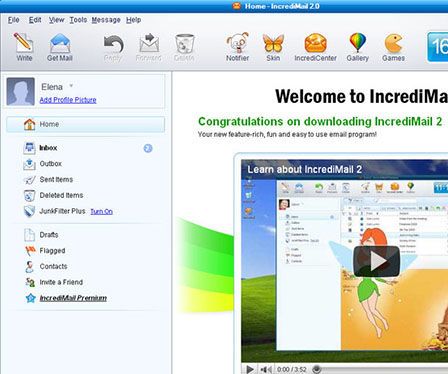Open the Outbox folder
The width and height of the screenshot is (448, 374).
pos(51,164)
